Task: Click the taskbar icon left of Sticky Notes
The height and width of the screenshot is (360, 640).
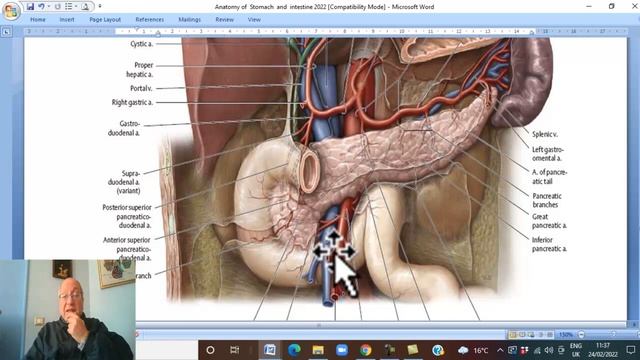Action: click(389, 350)
